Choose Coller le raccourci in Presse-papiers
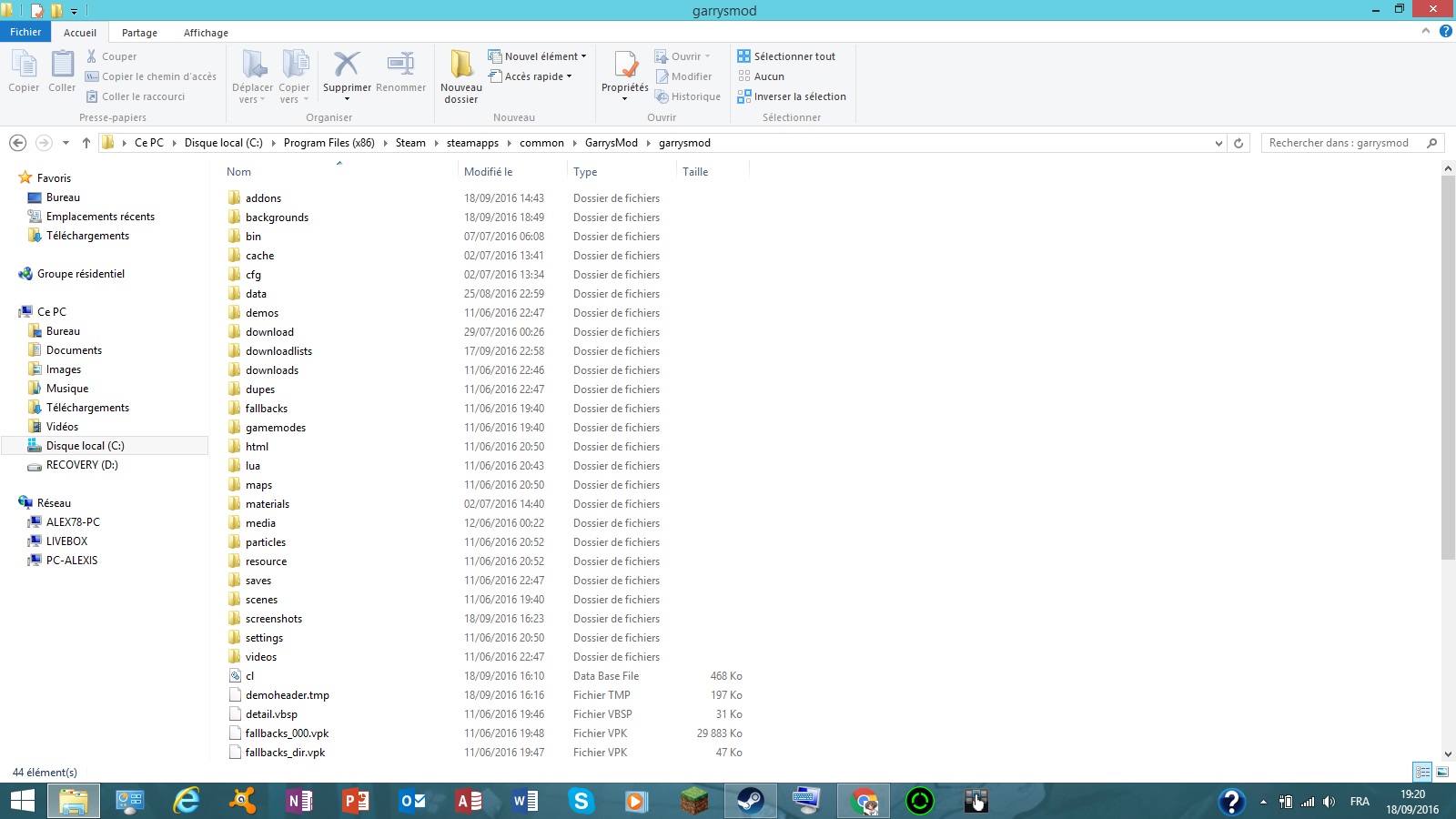This screenshot has height=819, width=1456. pyautogui.click(x=136, y=96)
